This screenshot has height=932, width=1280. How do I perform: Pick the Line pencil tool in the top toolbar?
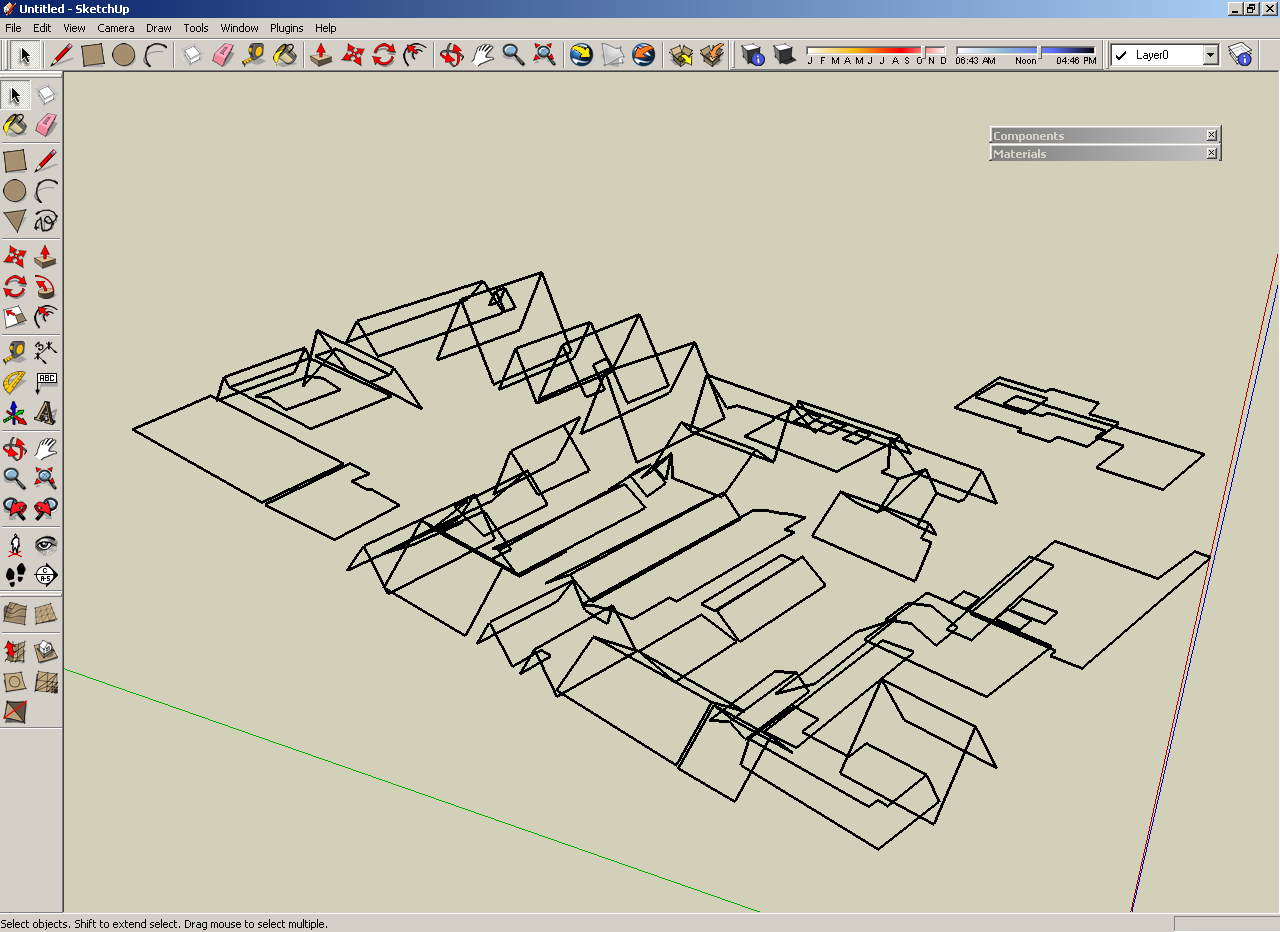click(62, 55)
